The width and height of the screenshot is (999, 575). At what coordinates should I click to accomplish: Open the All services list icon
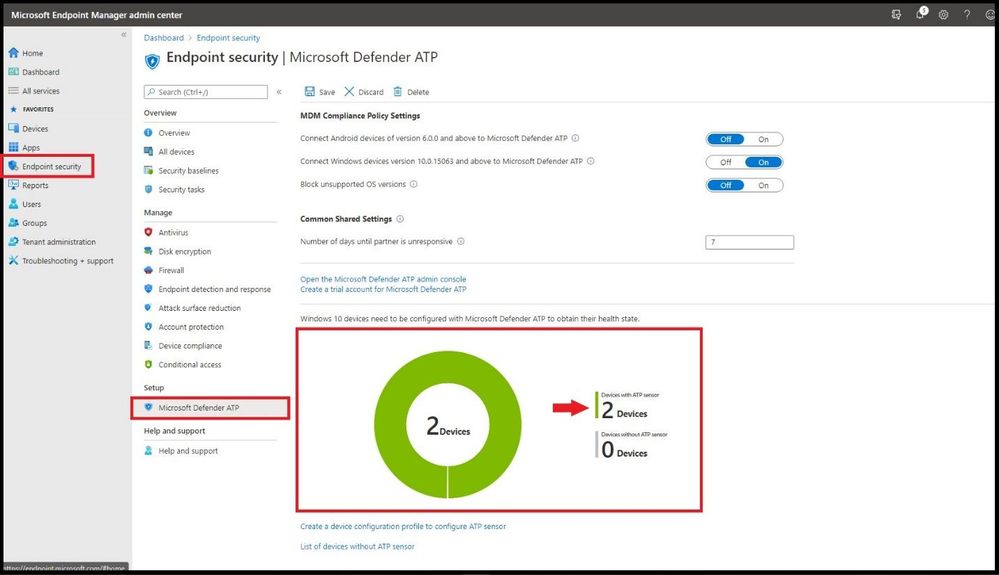point(13,91)
